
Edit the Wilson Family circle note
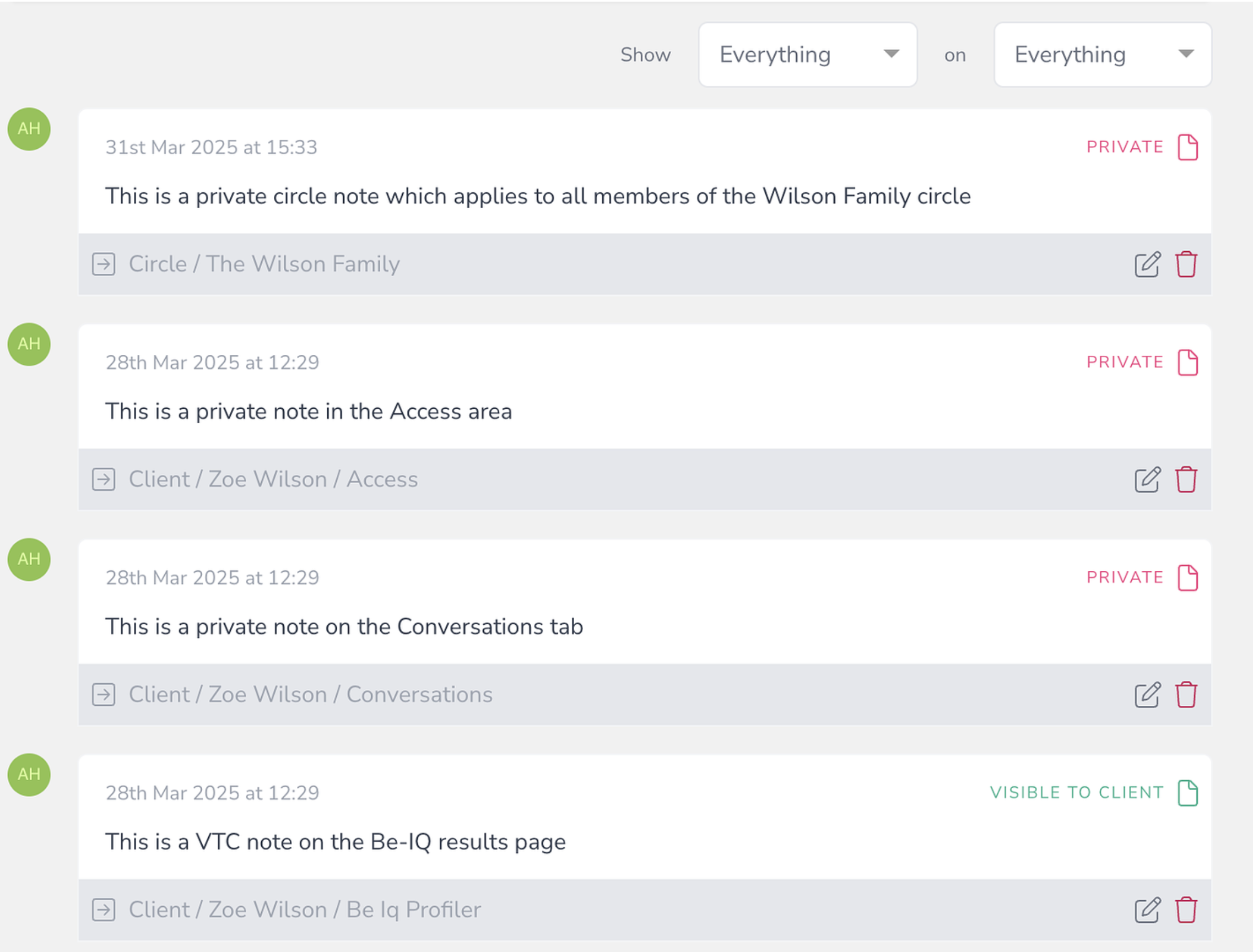tap(1147, 264)
